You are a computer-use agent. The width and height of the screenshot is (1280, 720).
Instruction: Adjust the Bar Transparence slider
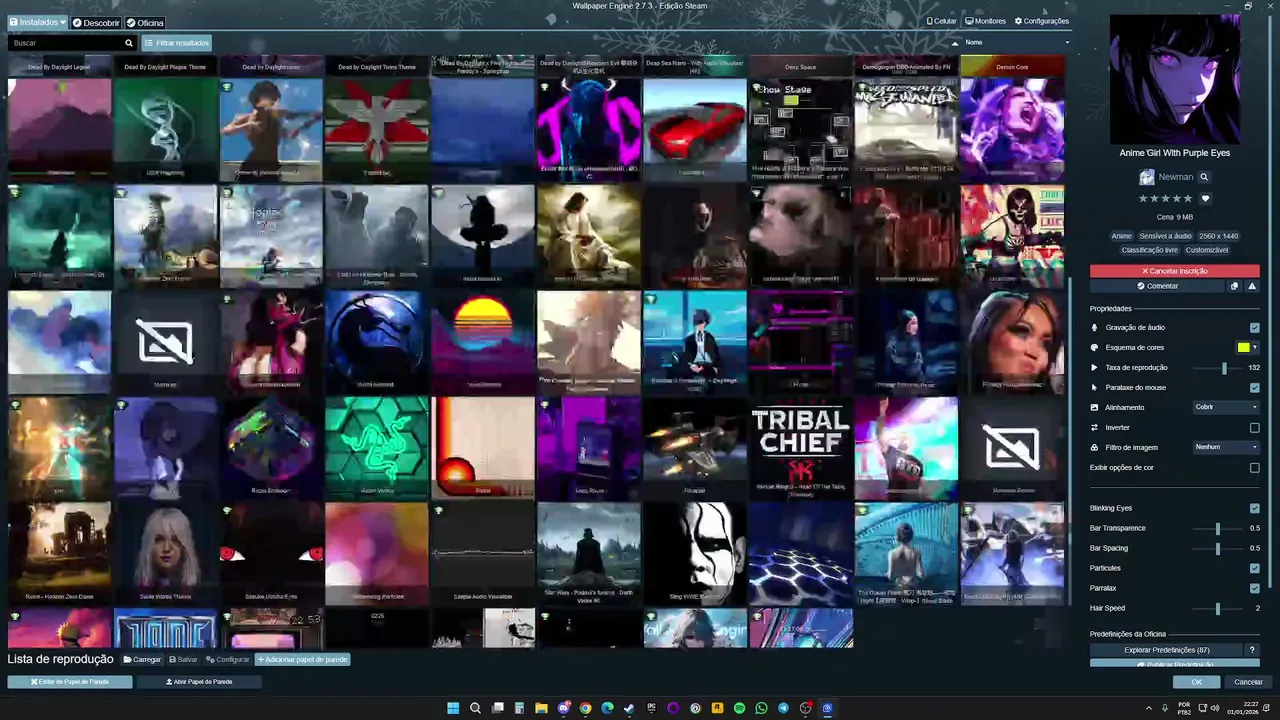tap(1216, 528)
